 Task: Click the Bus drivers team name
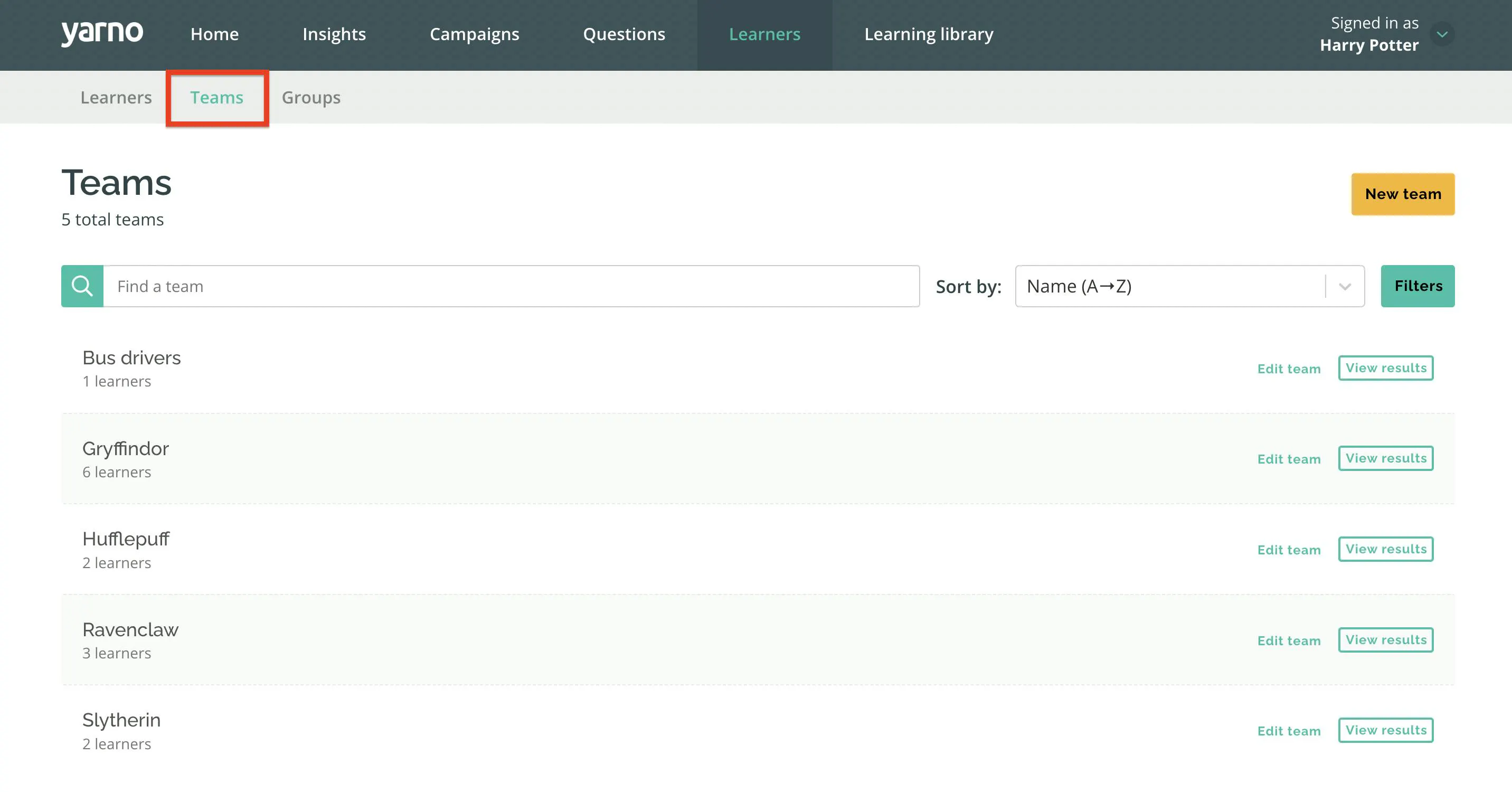(131, 357)
